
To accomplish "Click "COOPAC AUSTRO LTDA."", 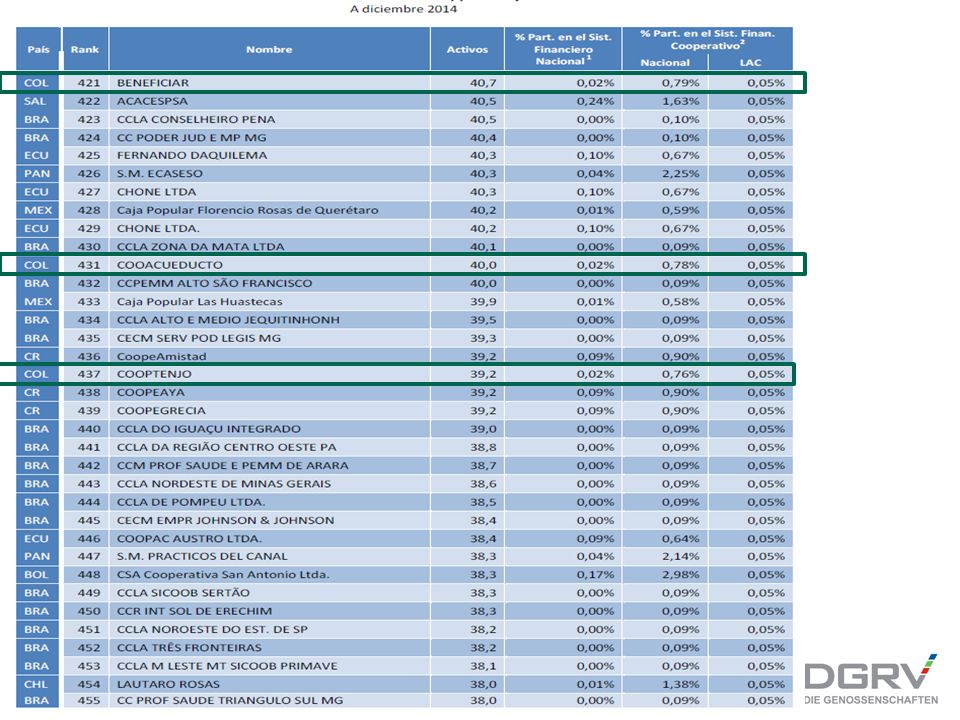I will point(189,539).
